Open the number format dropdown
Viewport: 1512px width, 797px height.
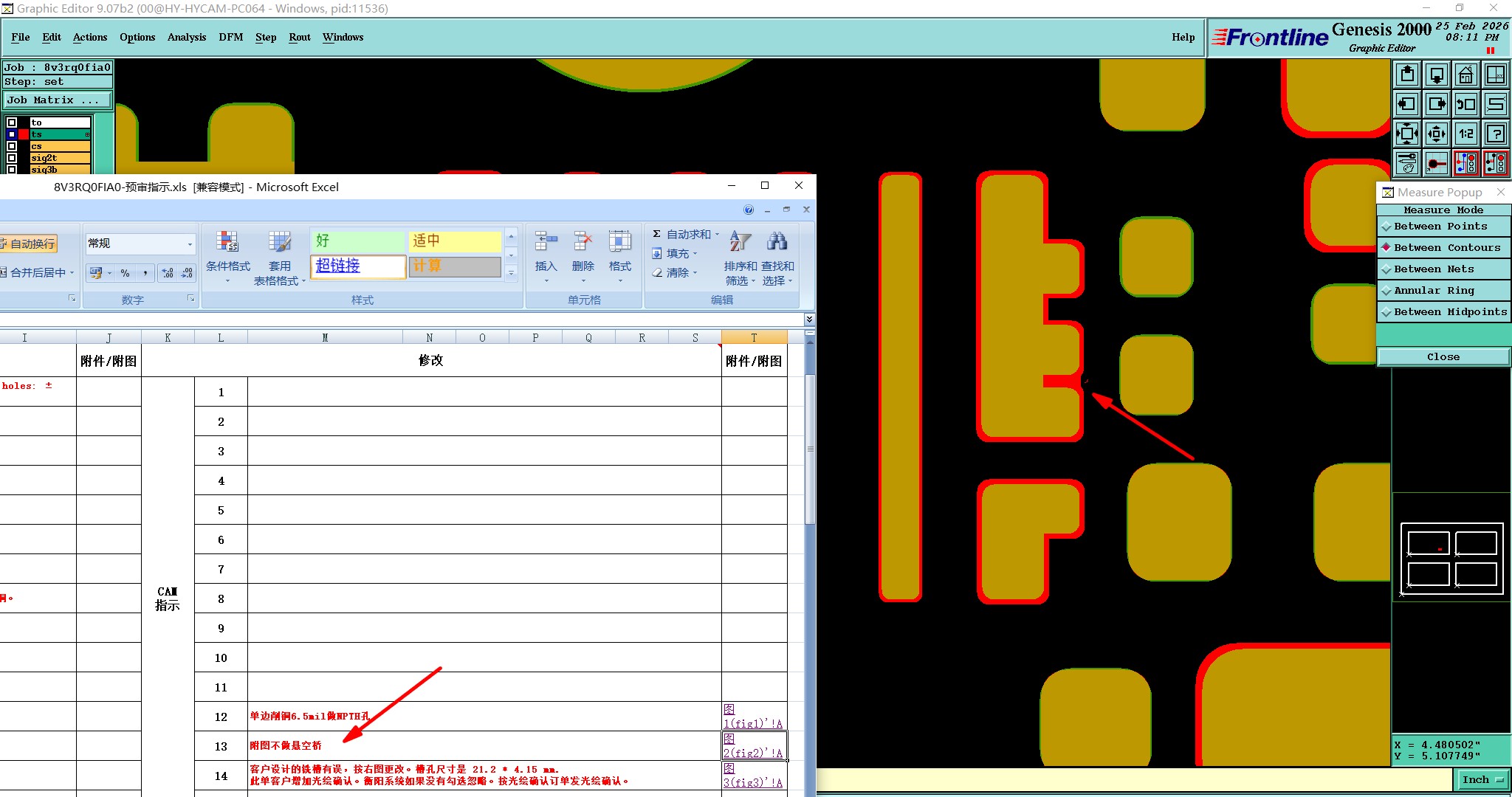tap(190, 244)
